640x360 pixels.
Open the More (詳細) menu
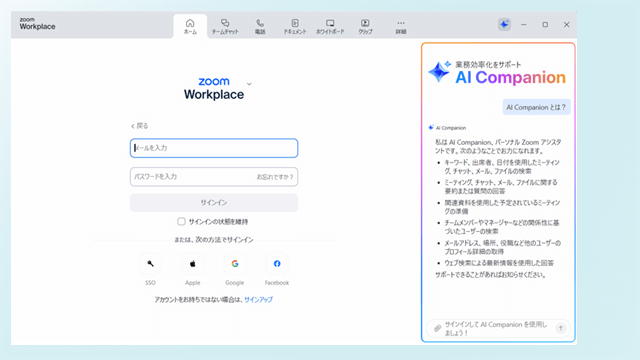(x=401, y=27)
